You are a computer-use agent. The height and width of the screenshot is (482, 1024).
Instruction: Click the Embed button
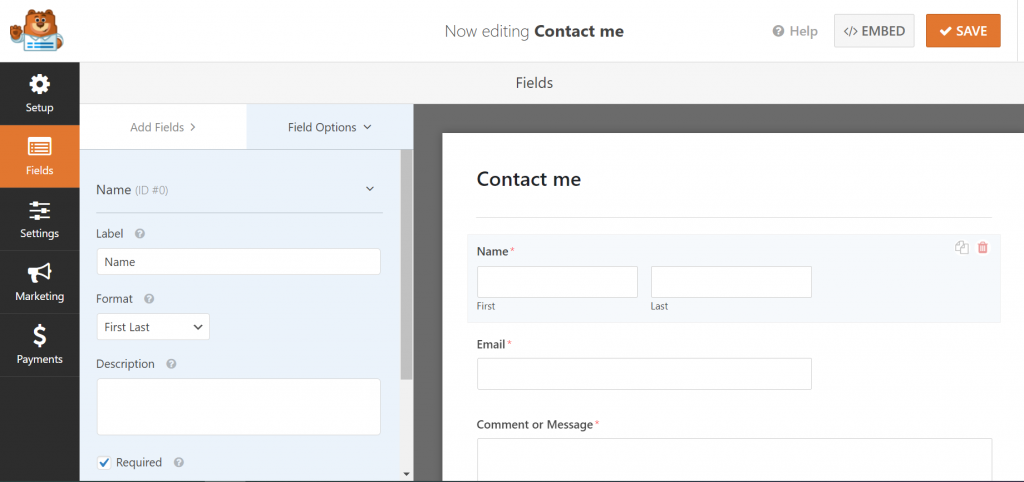(874, 31)
